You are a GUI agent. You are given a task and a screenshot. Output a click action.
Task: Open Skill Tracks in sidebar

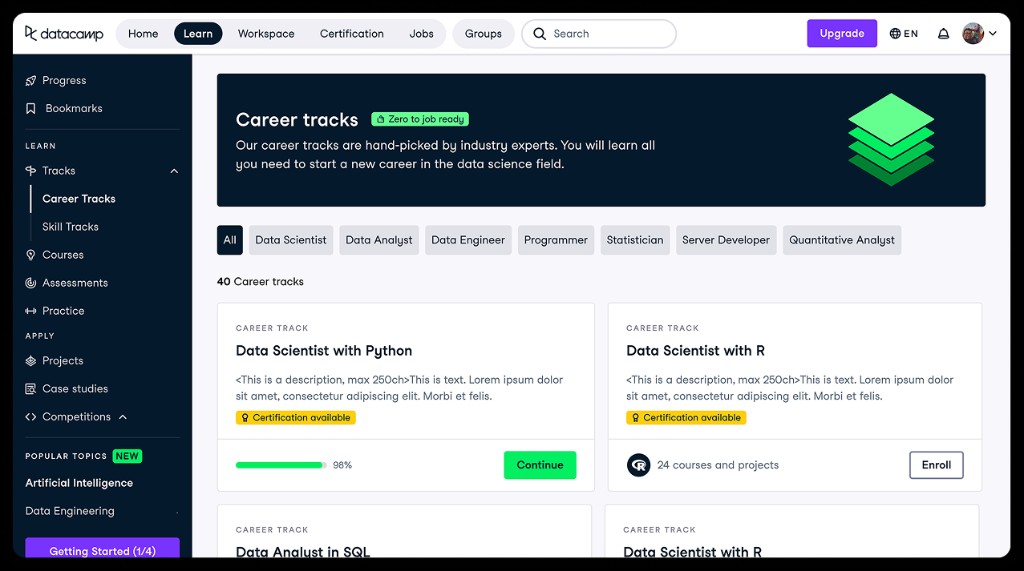point(71,227)
